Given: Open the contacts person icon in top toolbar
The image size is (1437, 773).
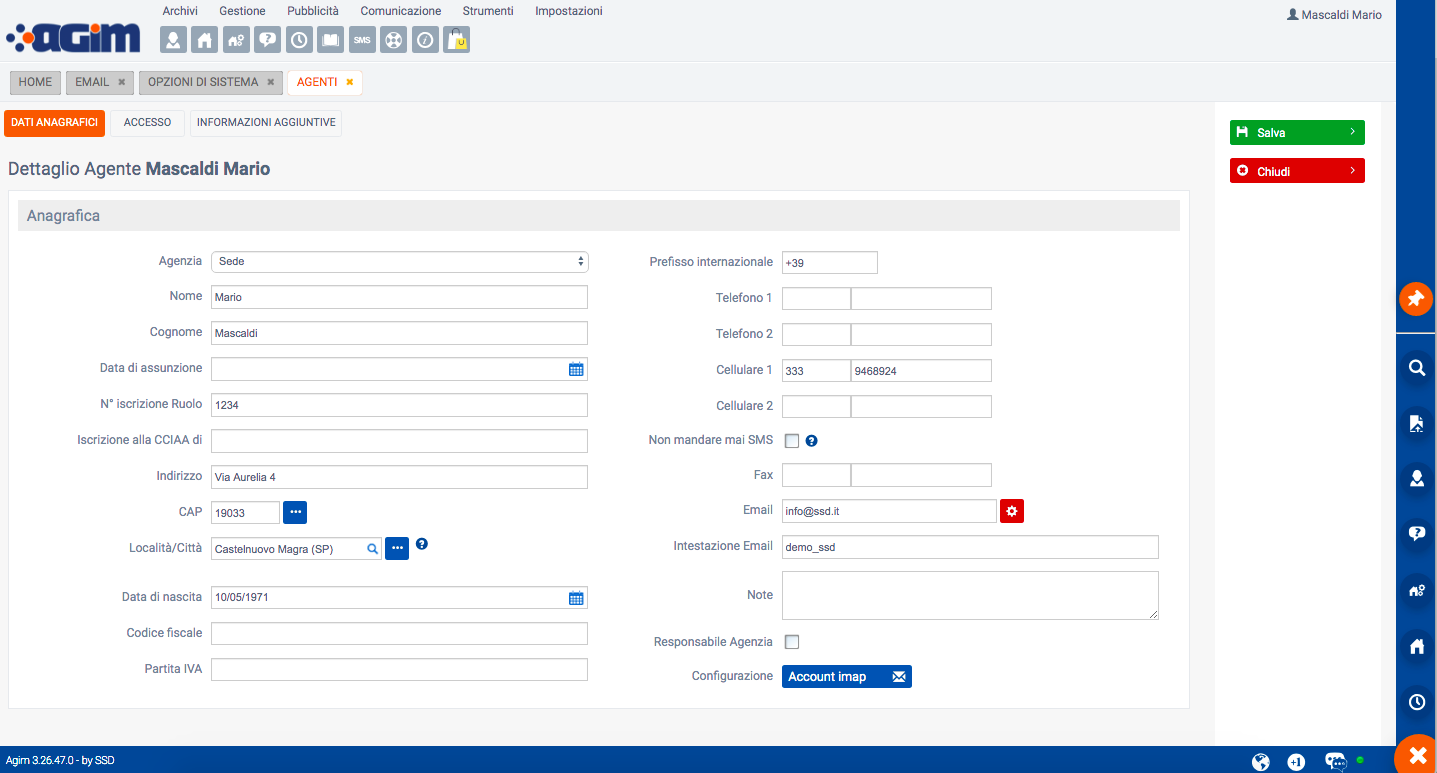Looking at the screenshot, I should (x=174, y=40).
